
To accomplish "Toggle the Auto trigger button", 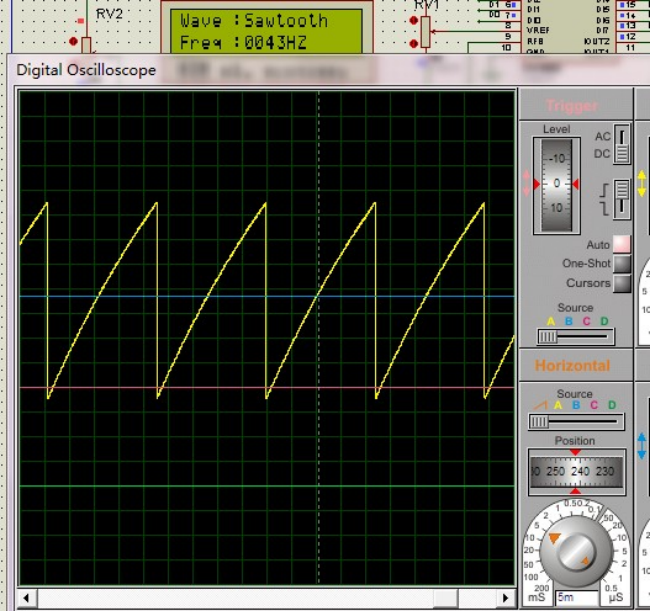I will 621,244.
